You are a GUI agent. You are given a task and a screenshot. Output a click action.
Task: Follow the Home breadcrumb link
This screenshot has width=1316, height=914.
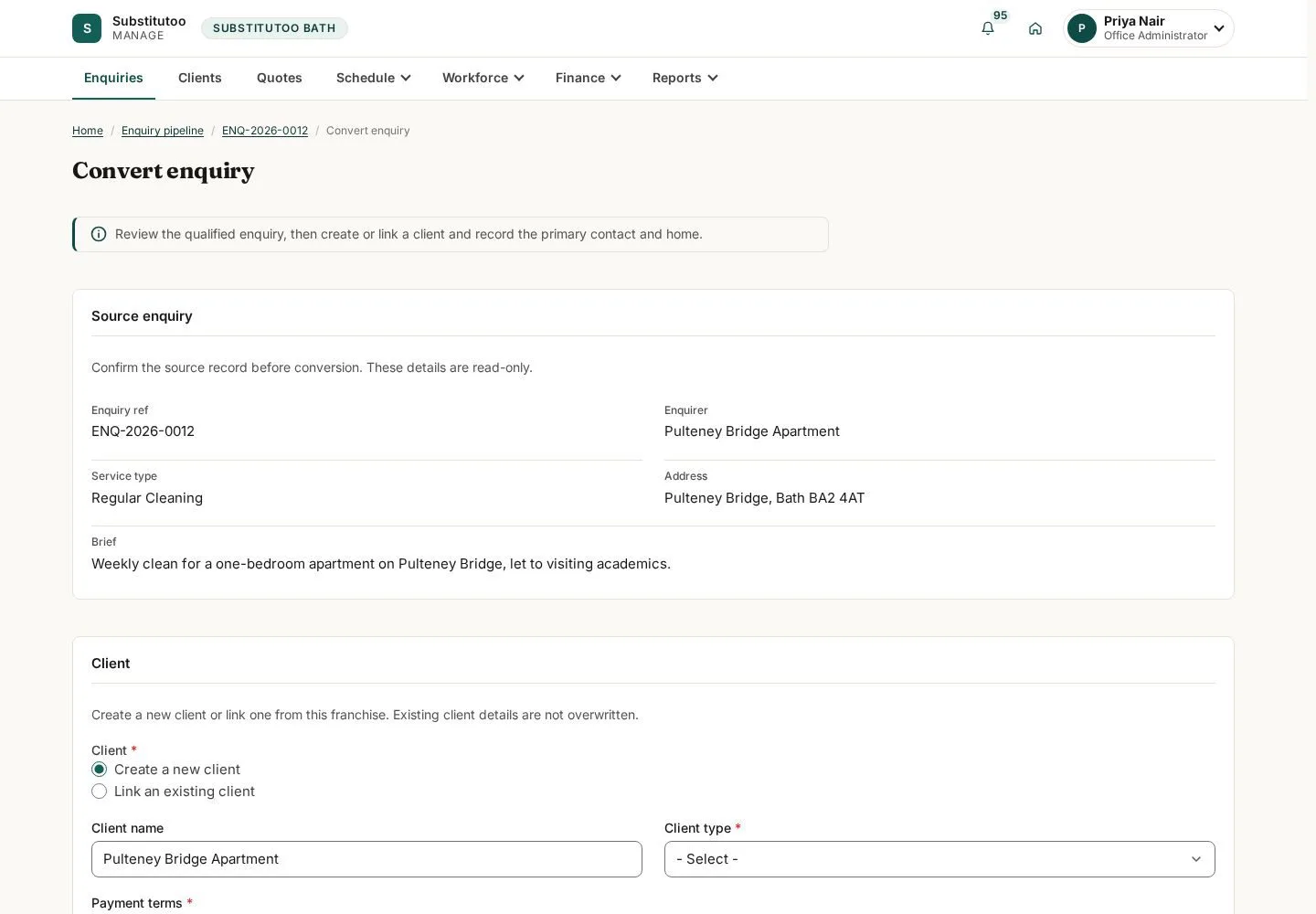point(88,131)
